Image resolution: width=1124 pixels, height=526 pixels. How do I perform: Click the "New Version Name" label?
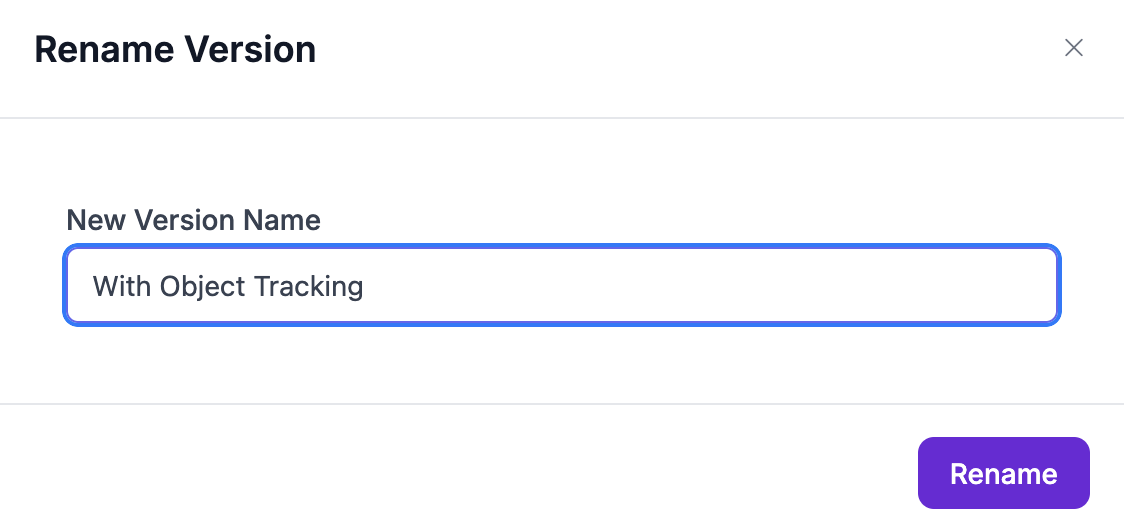[x=193, y=220]
